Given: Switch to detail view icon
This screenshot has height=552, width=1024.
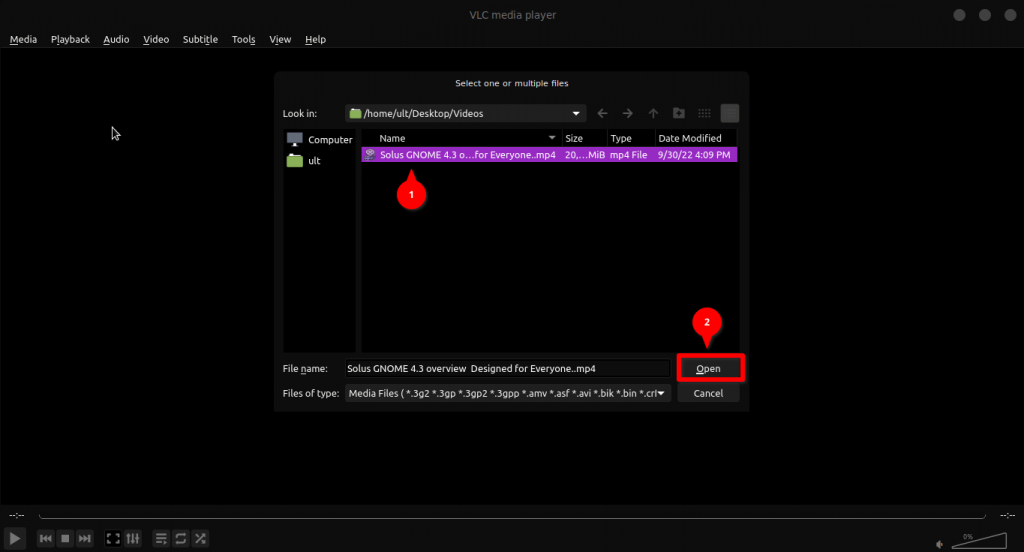Looking at the screenshot, I should (x=729, y=113).
